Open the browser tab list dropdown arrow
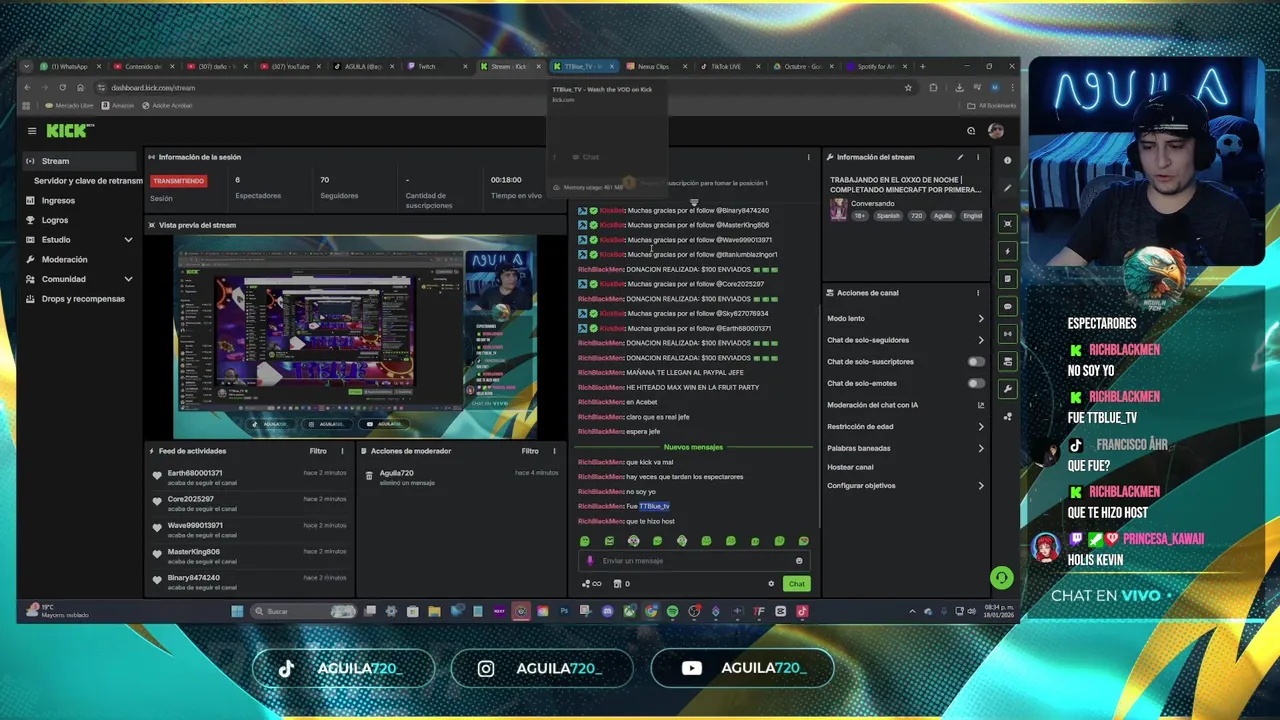This screenshot has height=720, width=1280. [27, 67]
